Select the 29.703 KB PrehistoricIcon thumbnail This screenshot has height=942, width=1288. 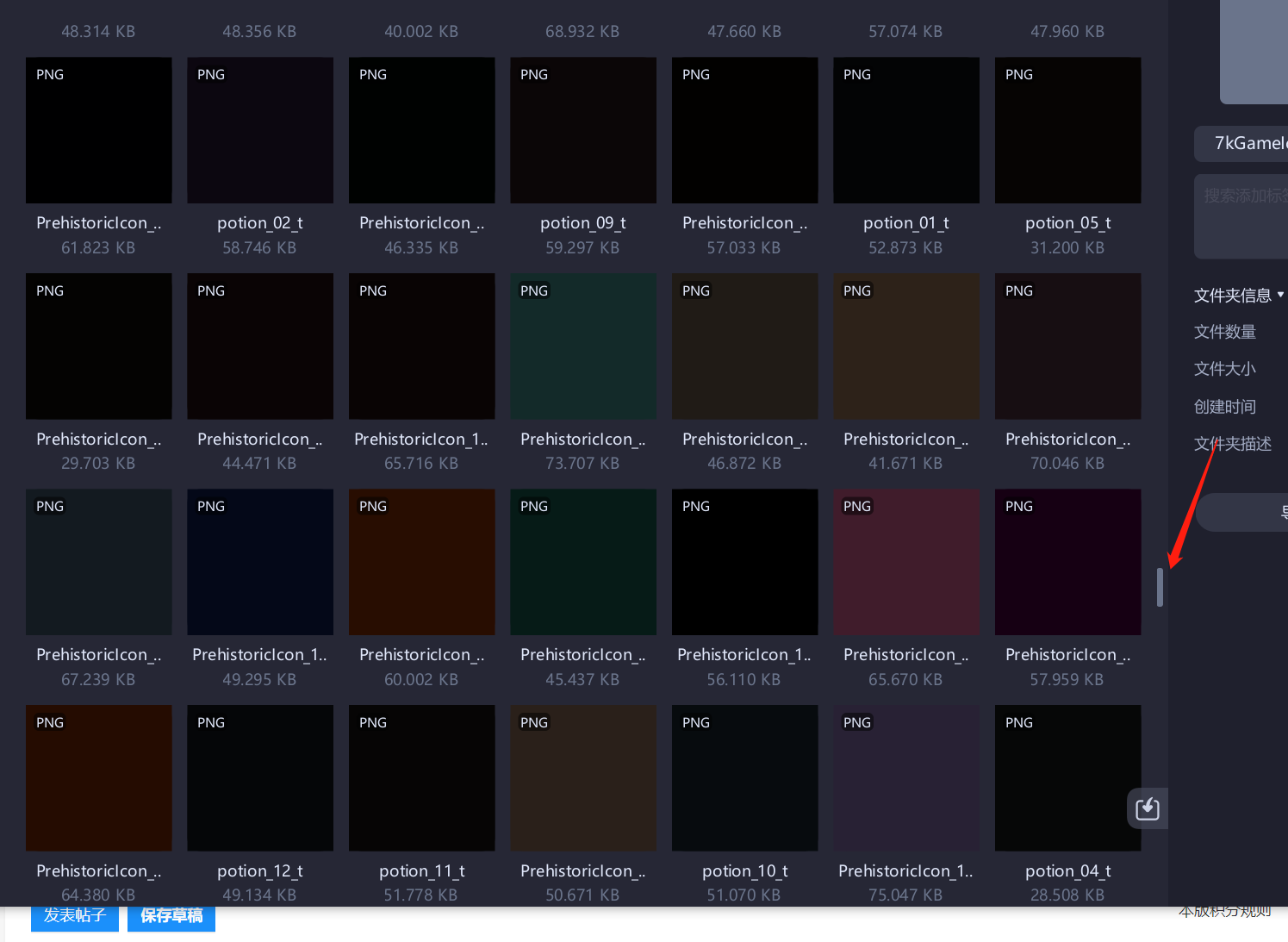(99, 346)
